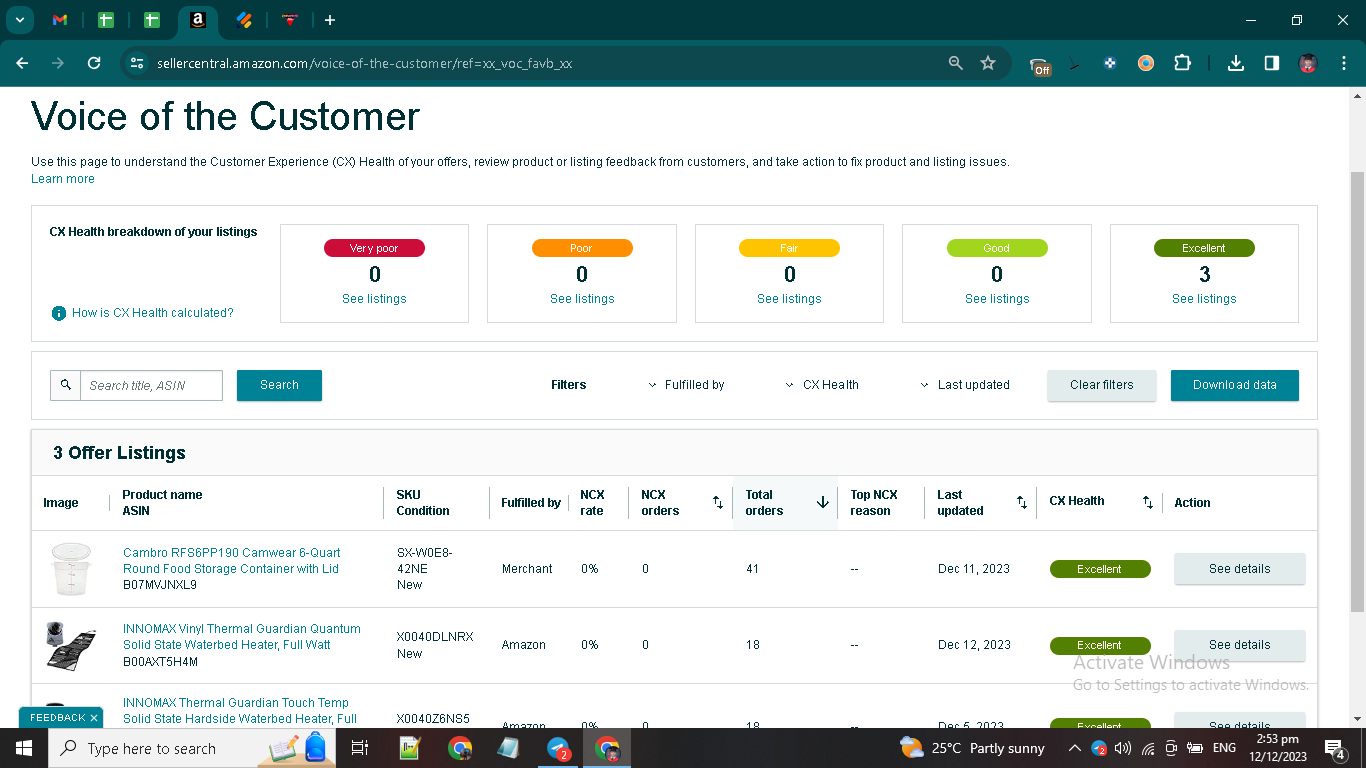Sort by Total orders down arrow
The width and height of the screenshot is (1366, 768).
tap(823, 502)
